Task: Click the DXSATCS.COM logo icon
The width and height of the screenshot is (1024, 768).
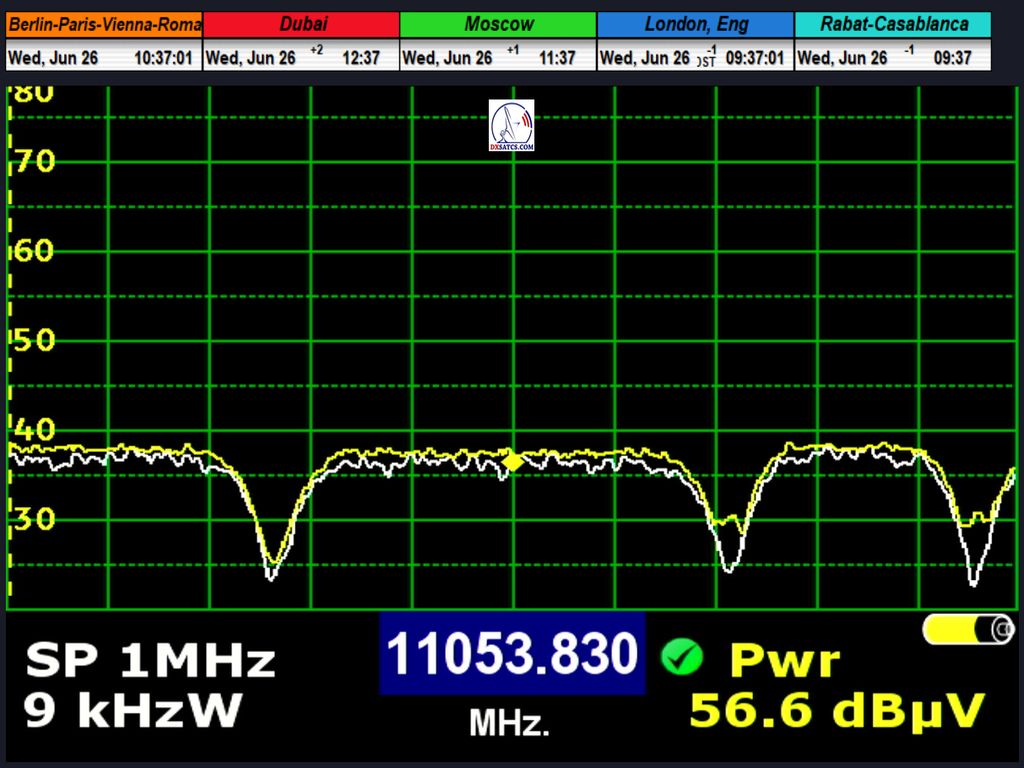Action: [x=511, y=126]
